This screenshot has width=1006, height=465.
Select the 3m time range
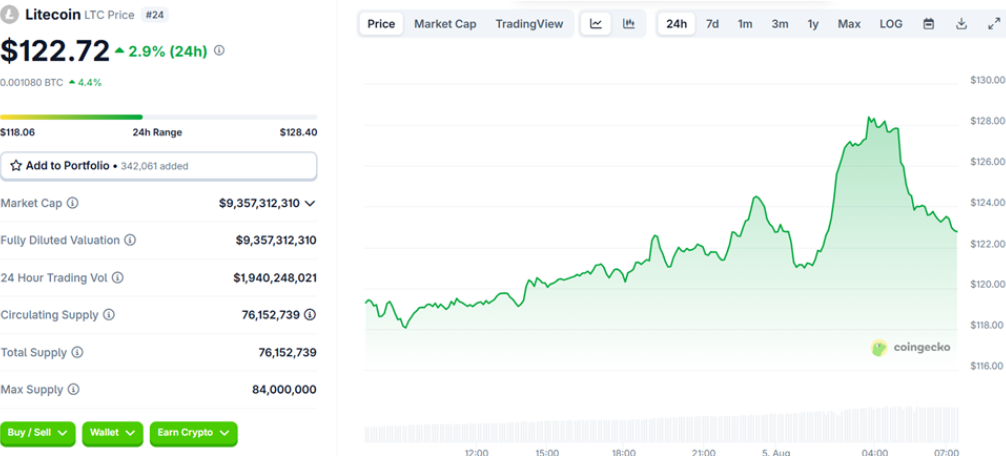pyautogui.click(x=780, y=24)
